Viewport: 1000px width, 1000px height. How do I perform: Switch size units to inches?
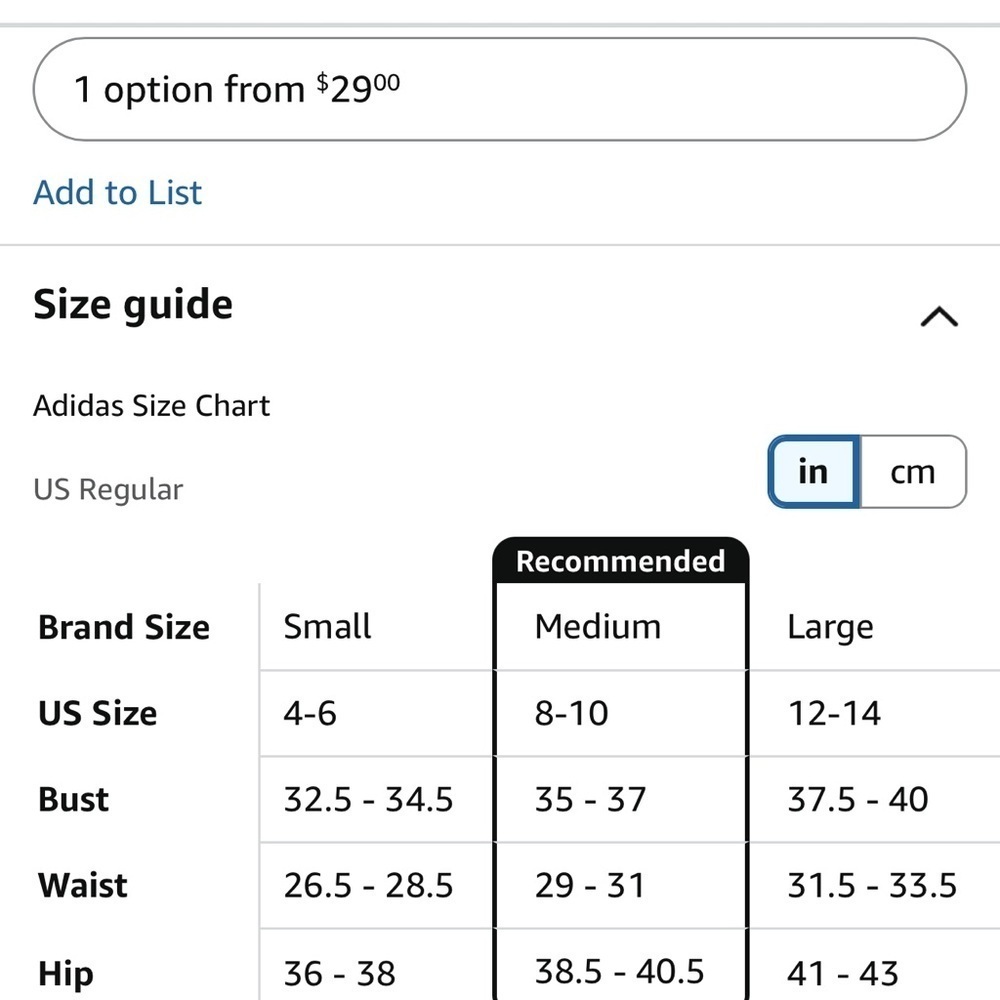[814, 472]
